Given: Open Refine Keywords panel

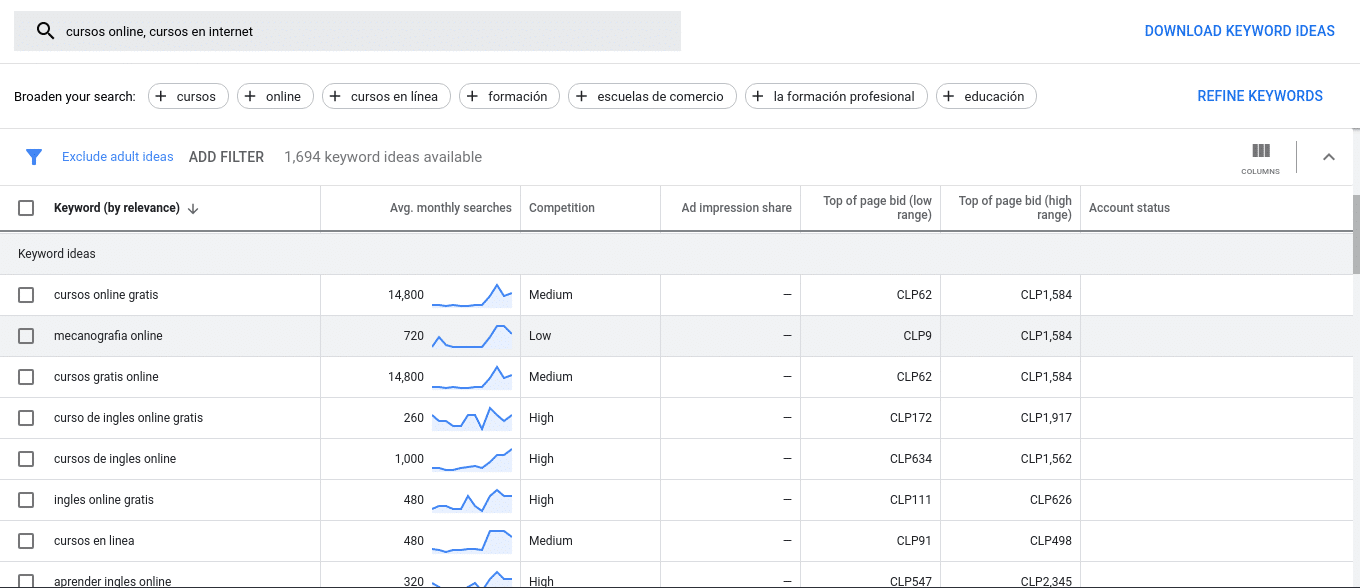Looking at the screenshot, I should click(1260, 96).
